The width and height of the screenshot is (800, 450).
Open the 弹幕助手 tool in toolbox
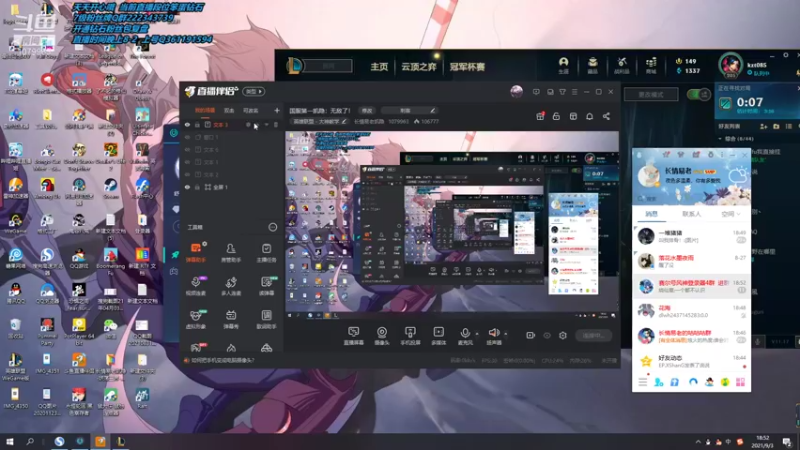coord(196,253)
